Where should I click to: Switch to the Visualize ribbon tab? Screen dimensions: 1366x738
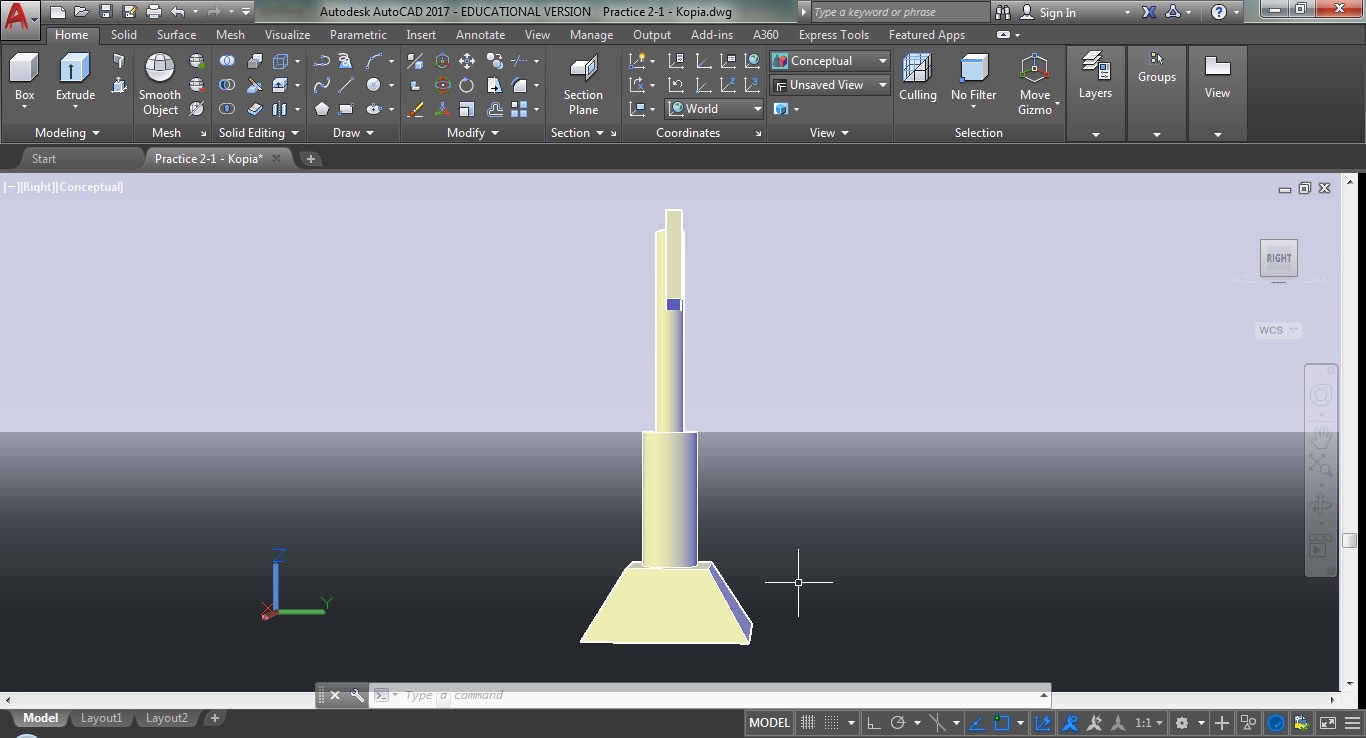click(287, 35)
